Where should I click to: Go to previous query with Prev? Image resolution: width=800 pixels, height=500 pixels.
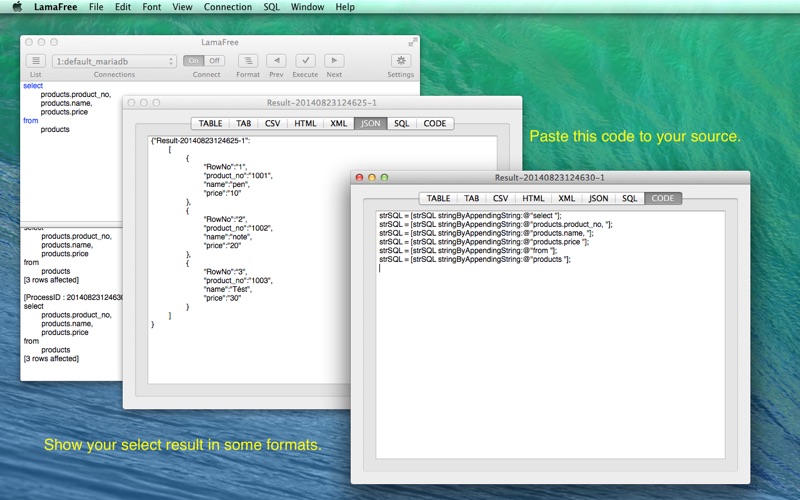[276, 61]
